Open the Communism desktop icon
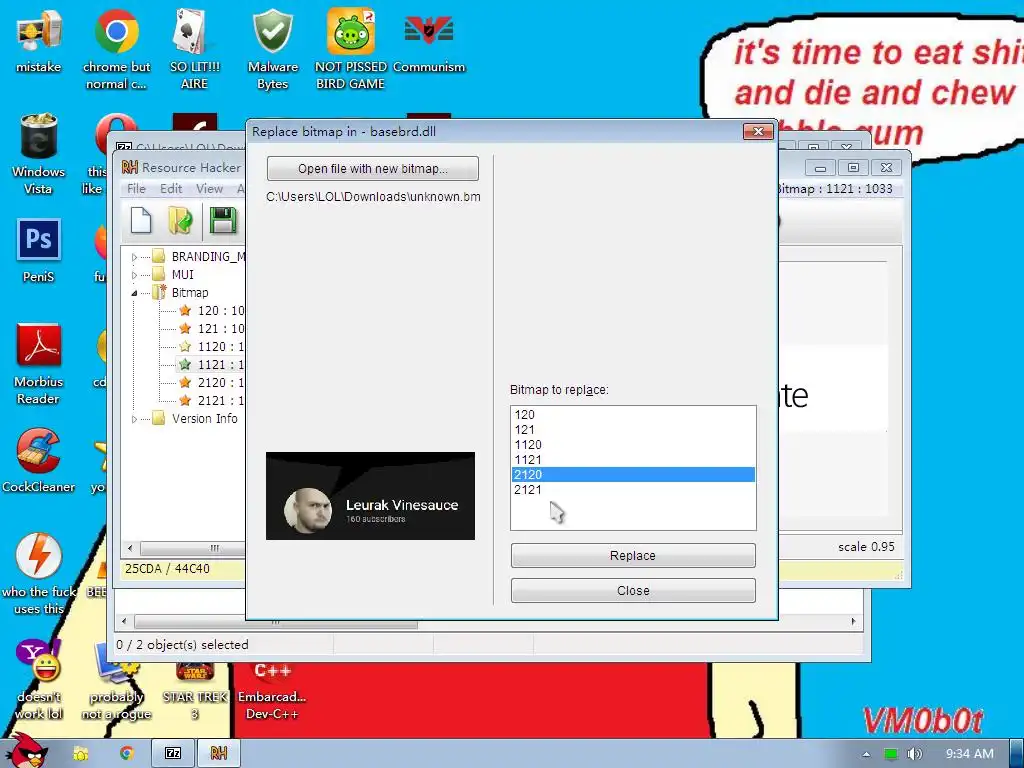 [429, 40]
